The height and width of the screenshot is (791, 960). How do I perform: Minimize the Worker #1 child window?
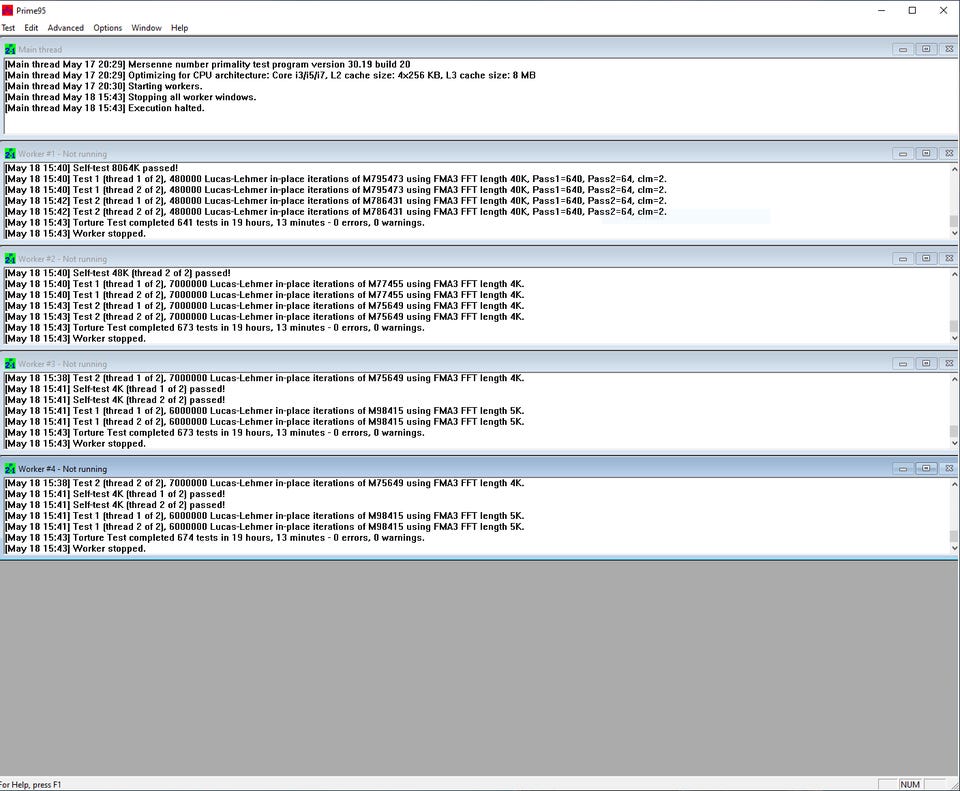[x=902, y=154]
